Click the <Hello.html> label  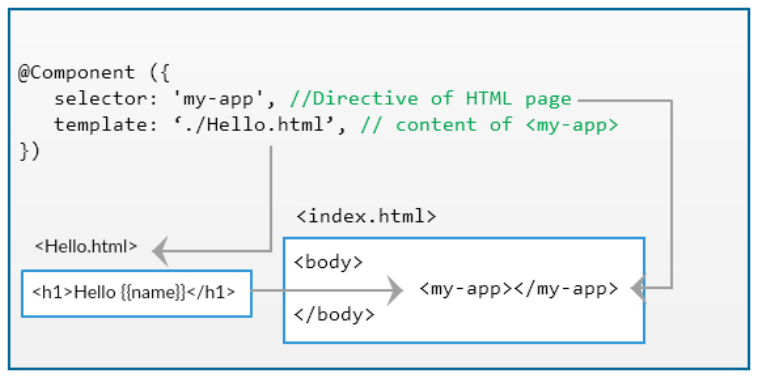click(x=87, y=246)
